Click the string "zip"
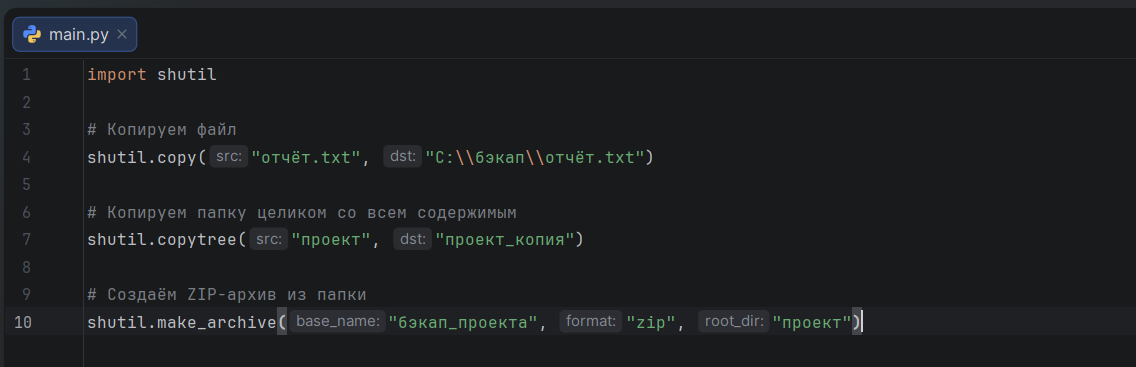This screenshot has height=367, width=1136. [651, 322]
